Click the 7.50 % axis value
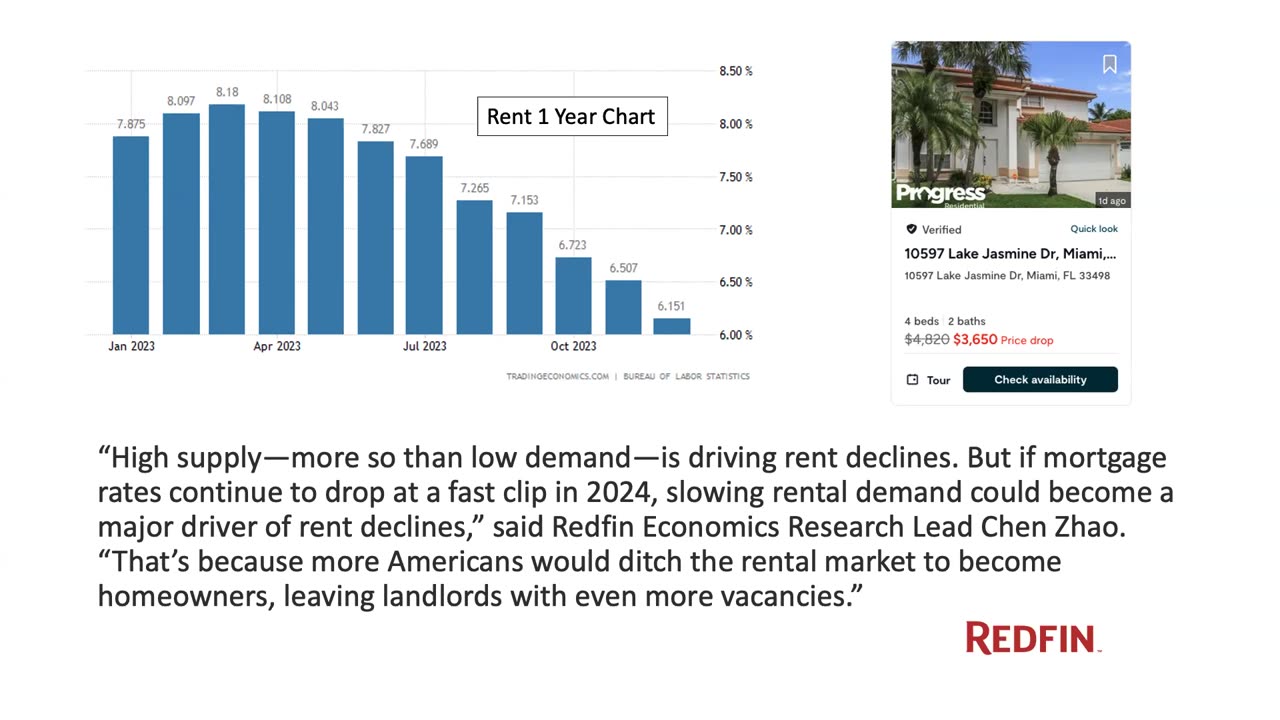 pos(736,177)
